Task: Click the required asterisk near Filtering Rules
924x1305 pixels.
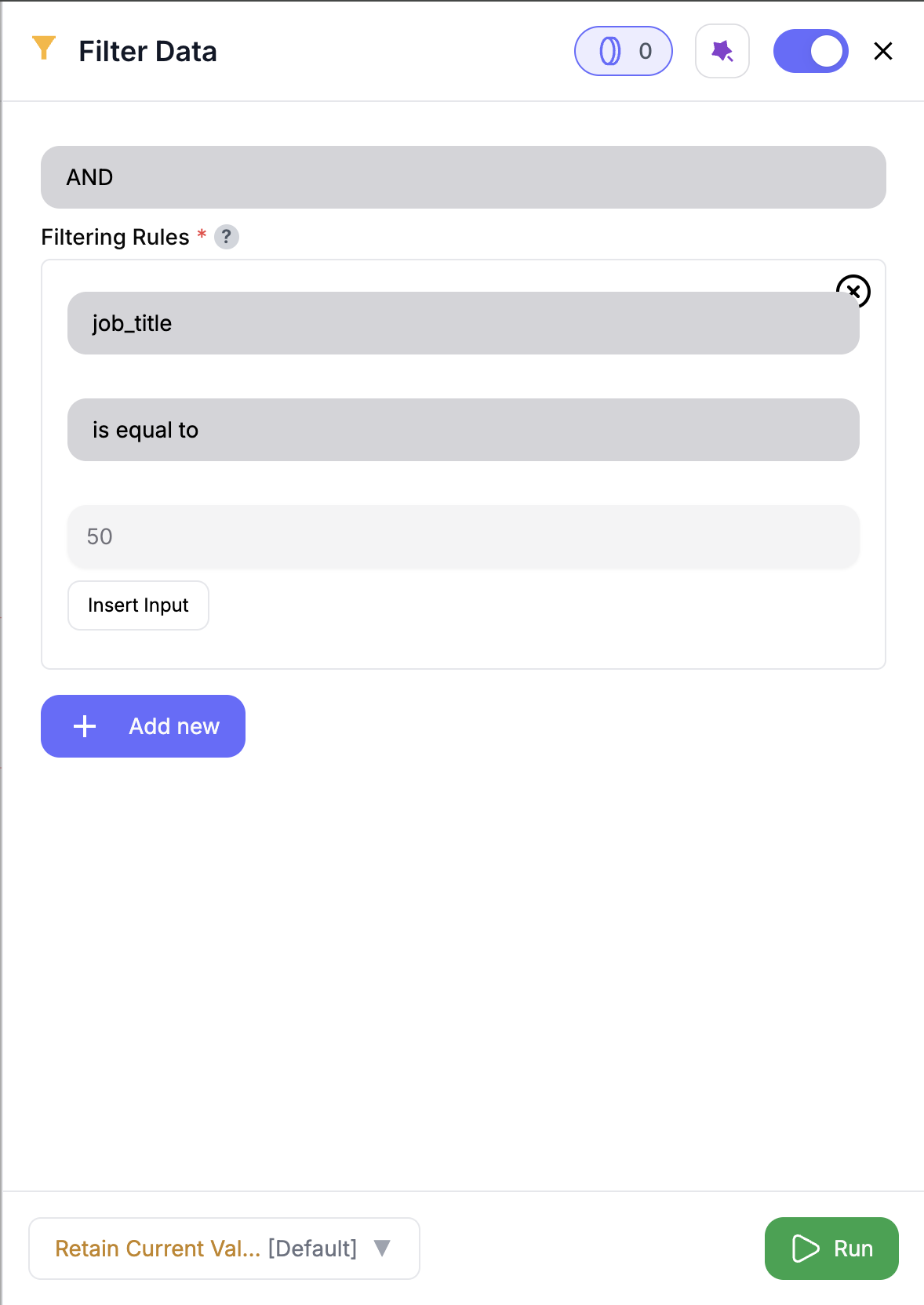Action: pyautogui.click(x=201, y=234)
